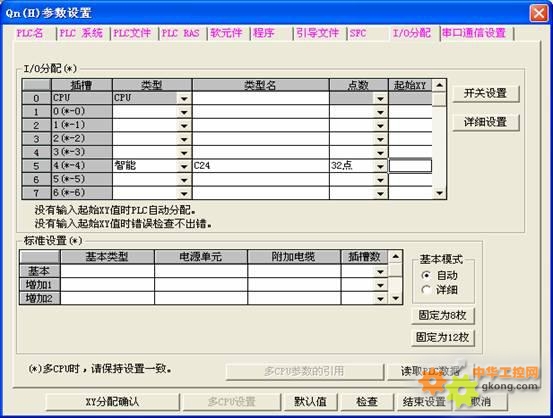Click the C24 类型名 cell
The height and width of the screenshot is (418, 553).
[261, 166]
